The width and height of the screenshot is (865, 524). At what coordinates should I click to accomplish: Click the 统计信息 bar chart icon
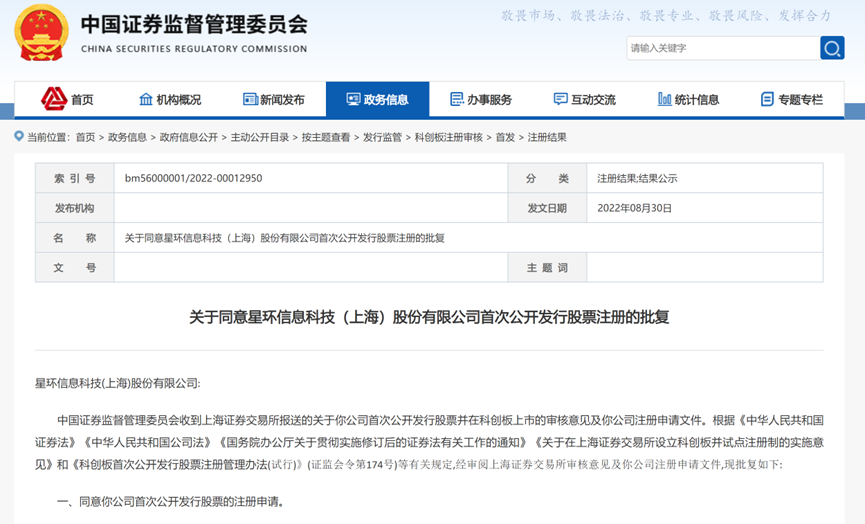pos(665,99)
